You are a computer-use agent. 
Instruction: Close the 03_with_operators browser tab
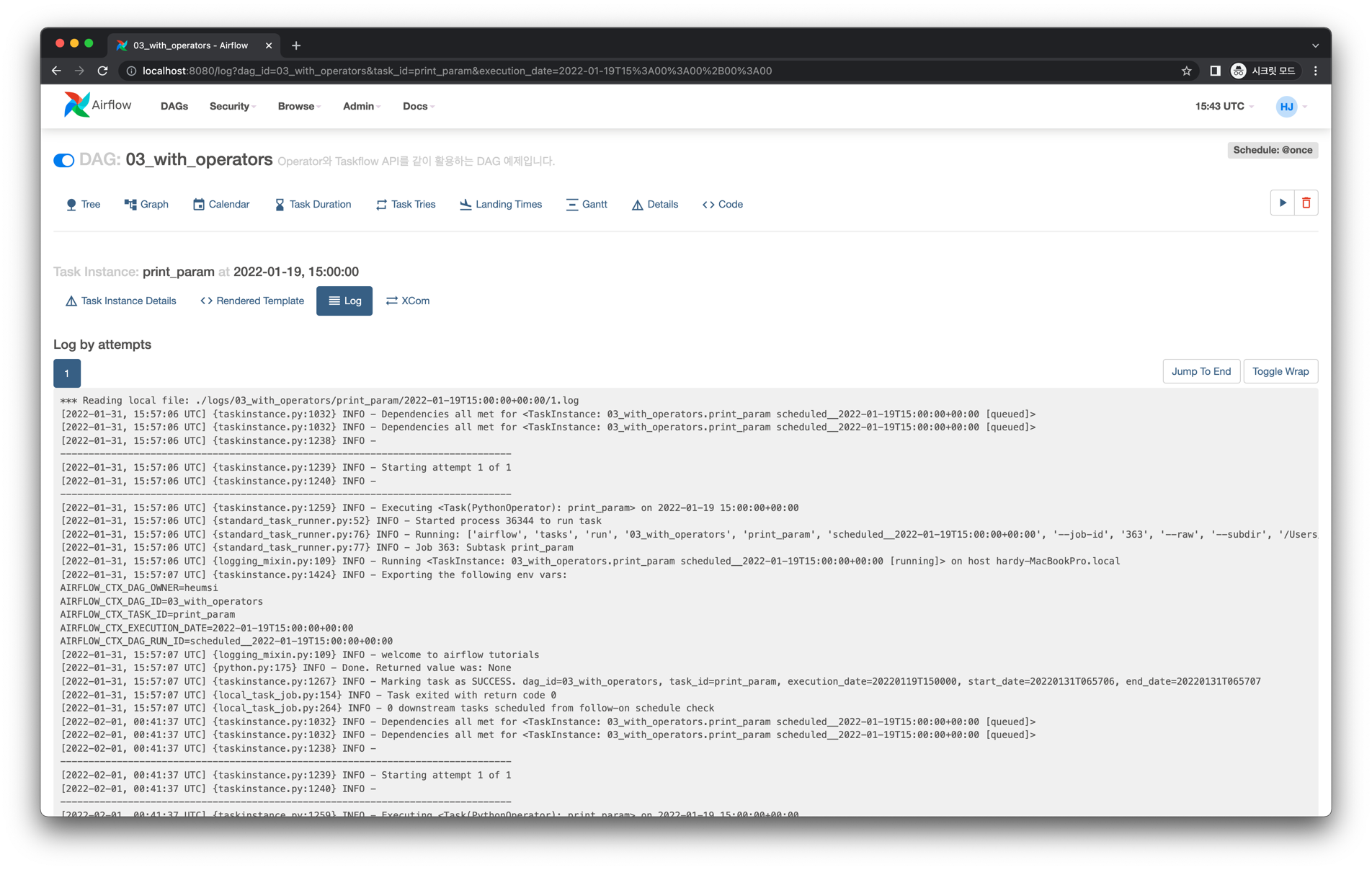269,45
